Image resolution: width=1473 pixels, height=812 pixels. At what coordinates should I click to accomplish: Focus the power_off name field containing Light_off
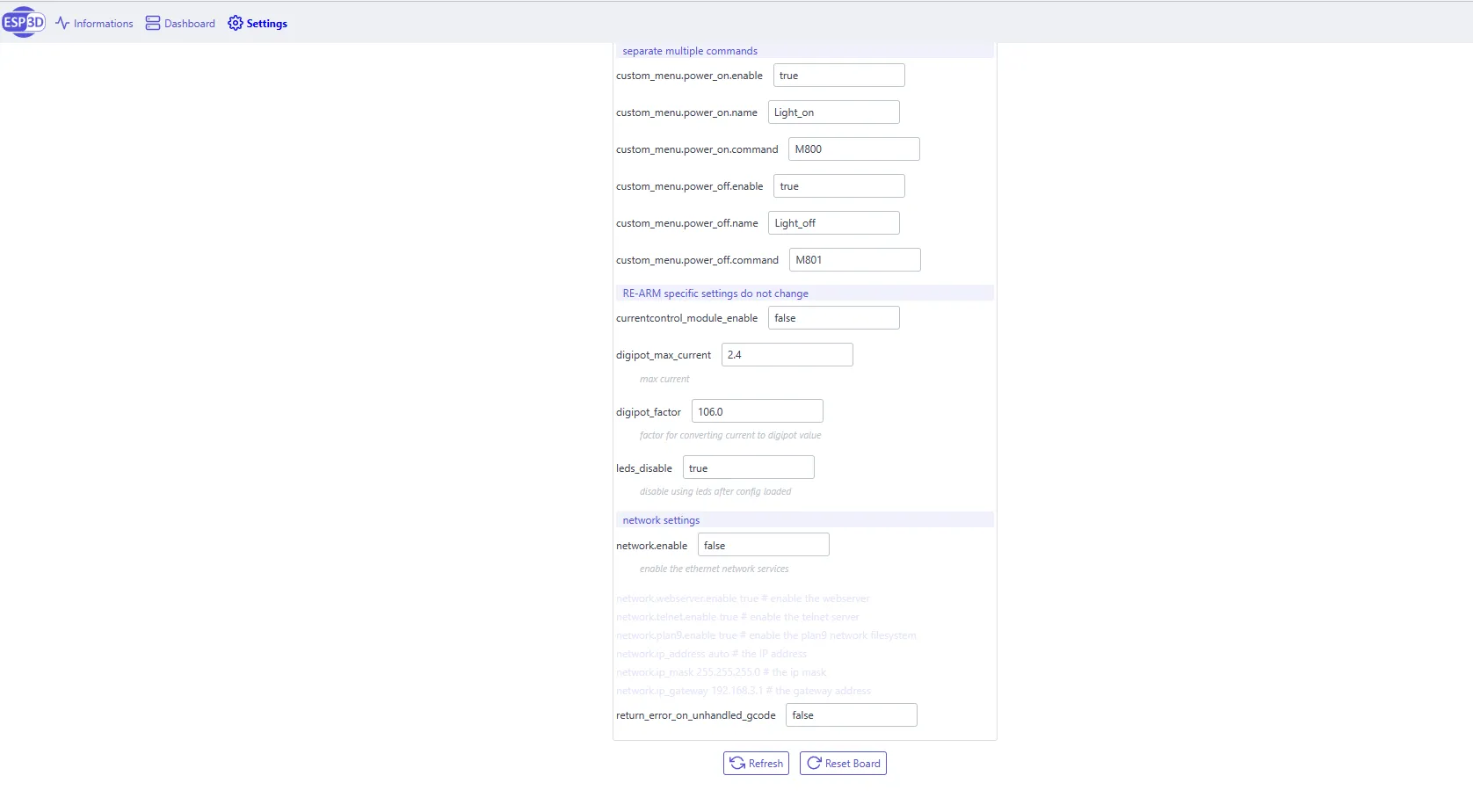coord(833,223)
